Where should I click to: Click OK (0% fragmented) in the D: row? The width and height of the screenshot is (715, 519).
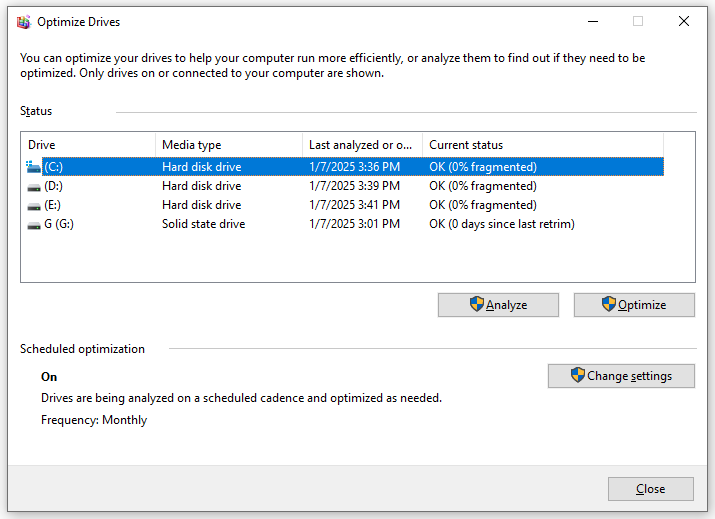483,186
